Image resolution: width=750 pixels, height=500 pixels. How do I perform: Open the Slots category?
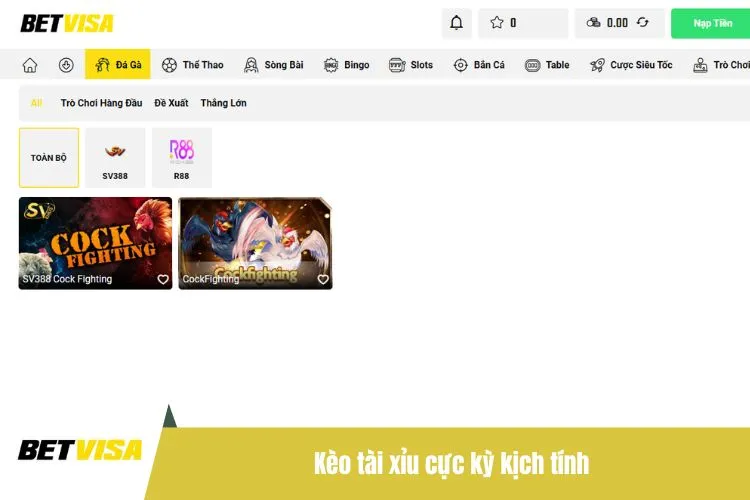[411, 65]
